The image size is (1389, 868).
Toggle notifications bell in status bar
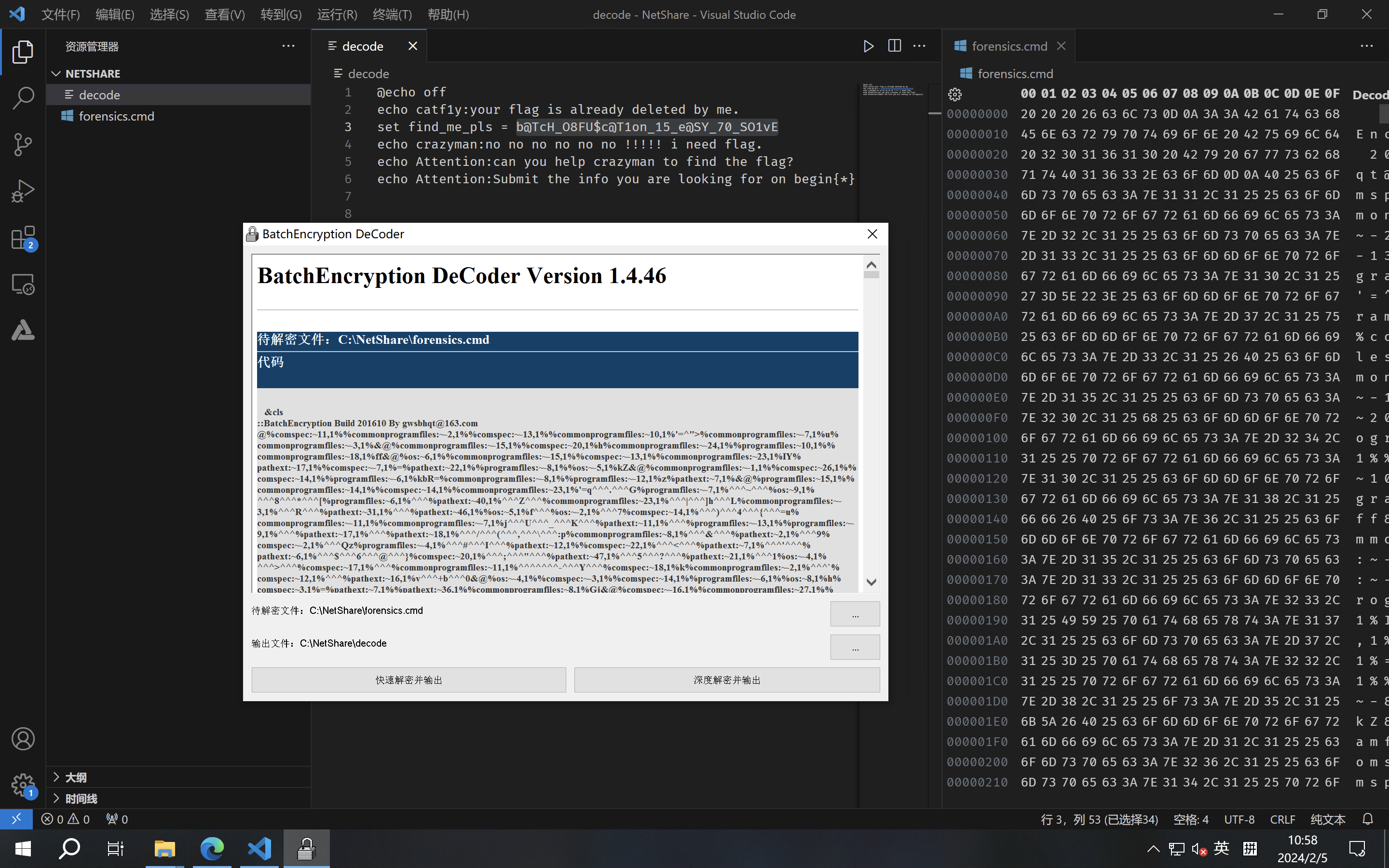(1368, 819)
